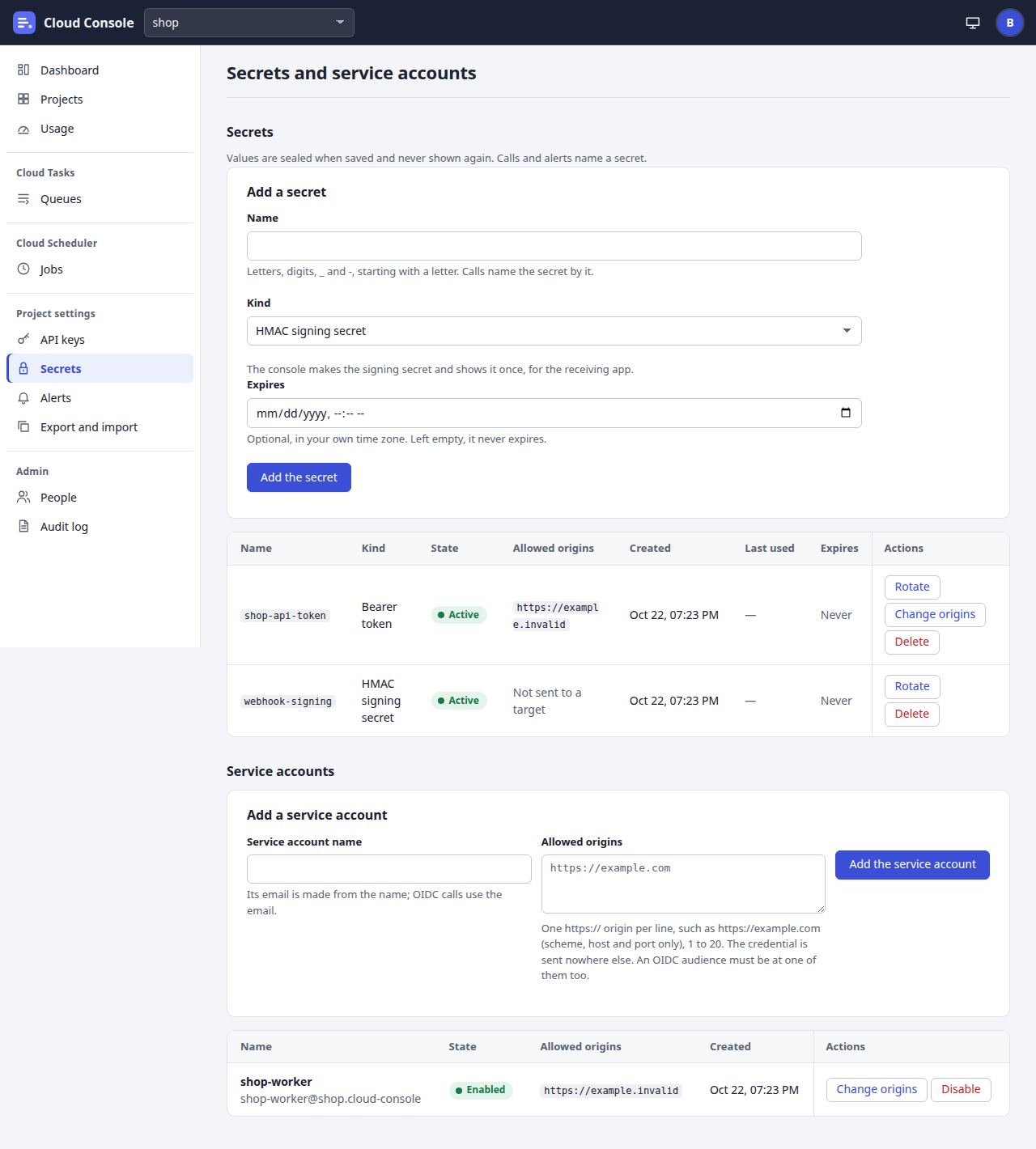Viewport: 1036px width, 1149px height.
Task: Click the webhook-signing secret name
Action: click(288, 702)
